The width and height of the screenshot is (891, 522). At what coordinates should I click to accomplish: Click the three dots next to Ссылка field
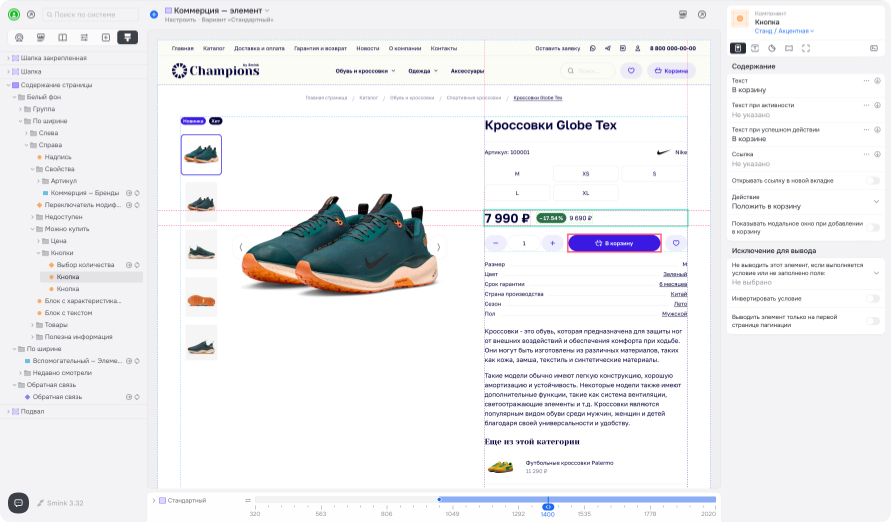click(x=867, y=154)
